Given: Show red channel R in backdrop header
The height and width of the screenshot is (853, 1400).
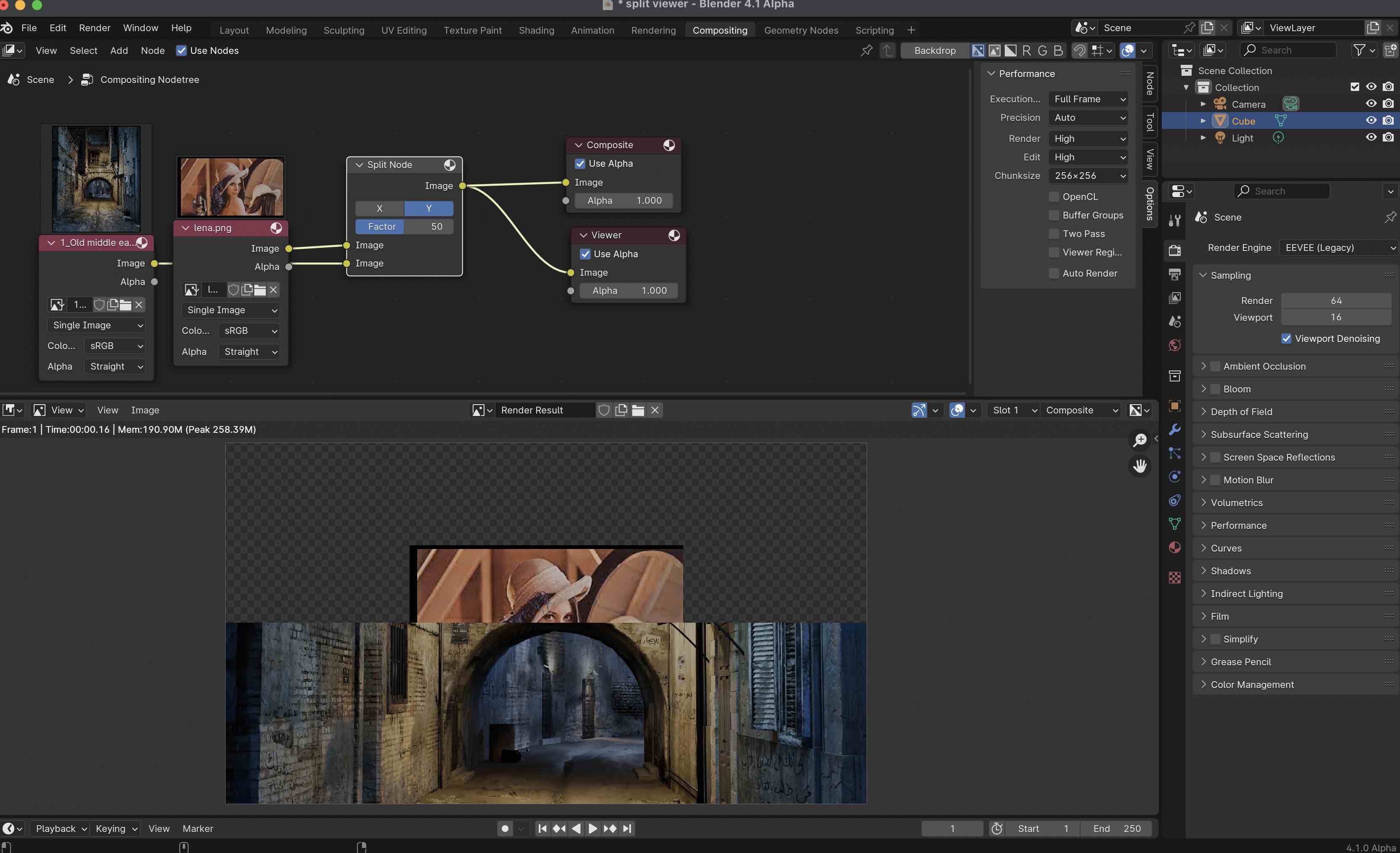Looking at the screenshot, I should click(x=1026, y=51).
